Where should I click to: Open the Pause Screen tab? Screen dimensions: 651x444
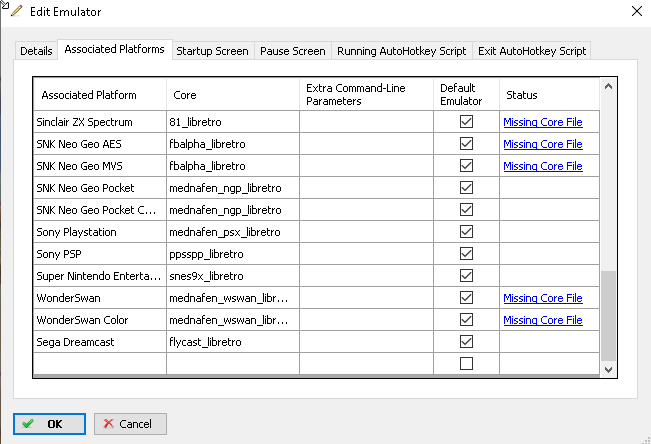click(293, 51)
